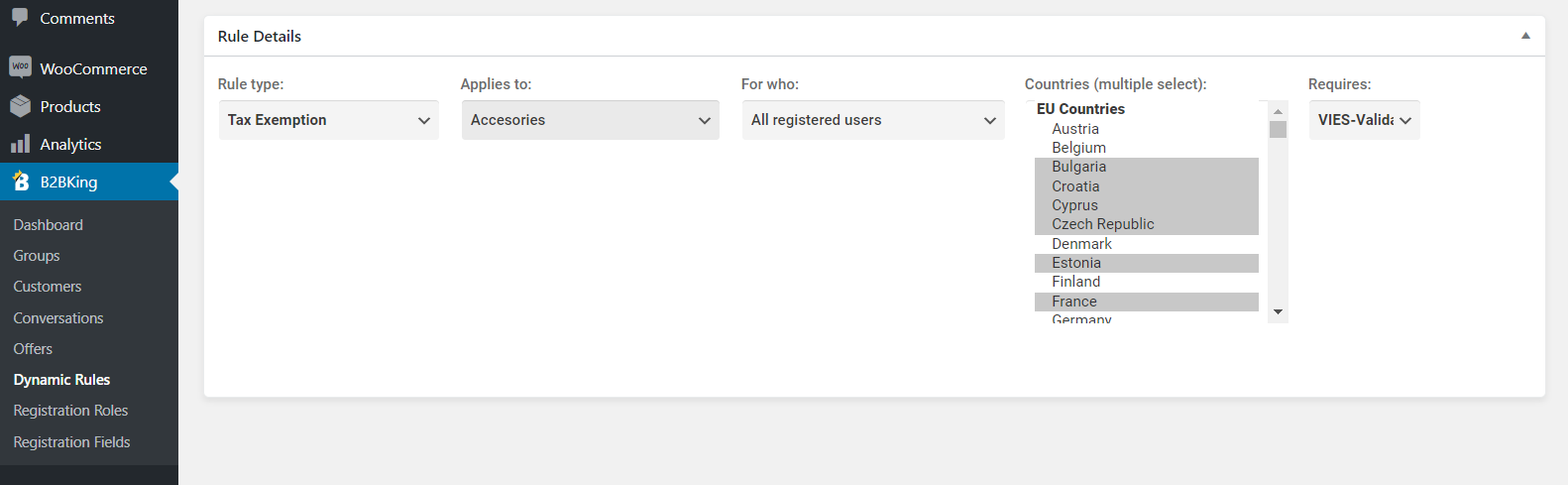
Task: Click the Analytics bar chart icon
Action: coord(20,144)
